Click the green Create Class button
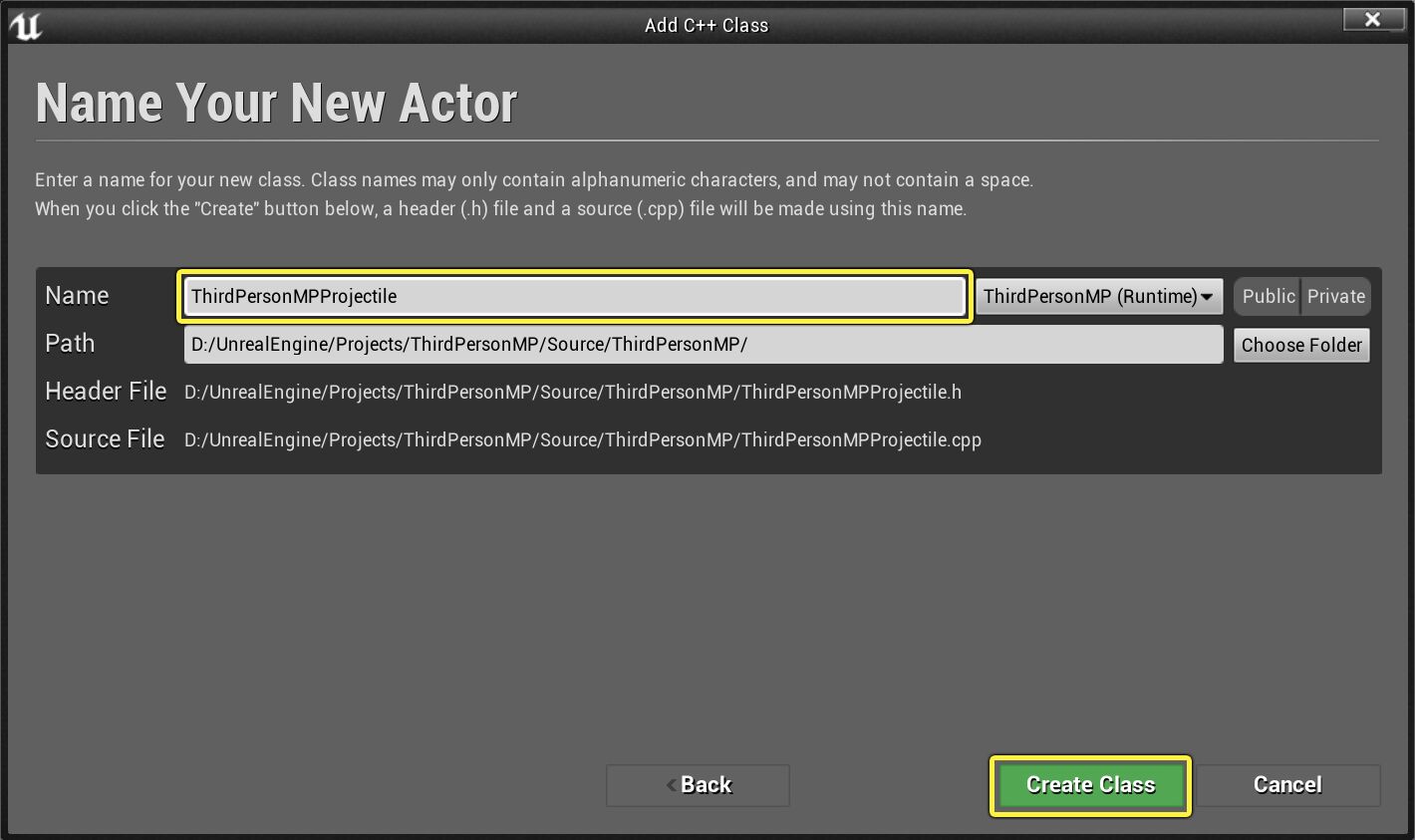1415x840 pixels. [x=1090, y=785]
